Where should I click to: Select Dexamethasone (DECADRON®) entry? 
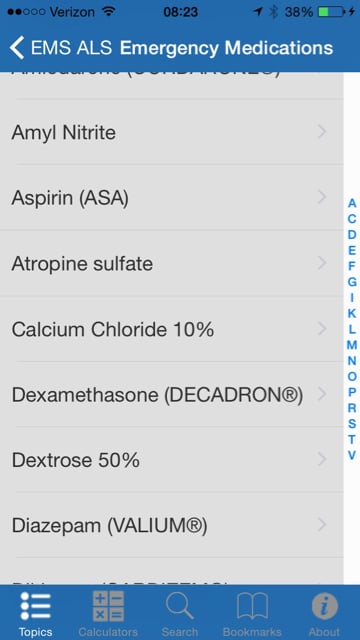[x=172, y=395]
